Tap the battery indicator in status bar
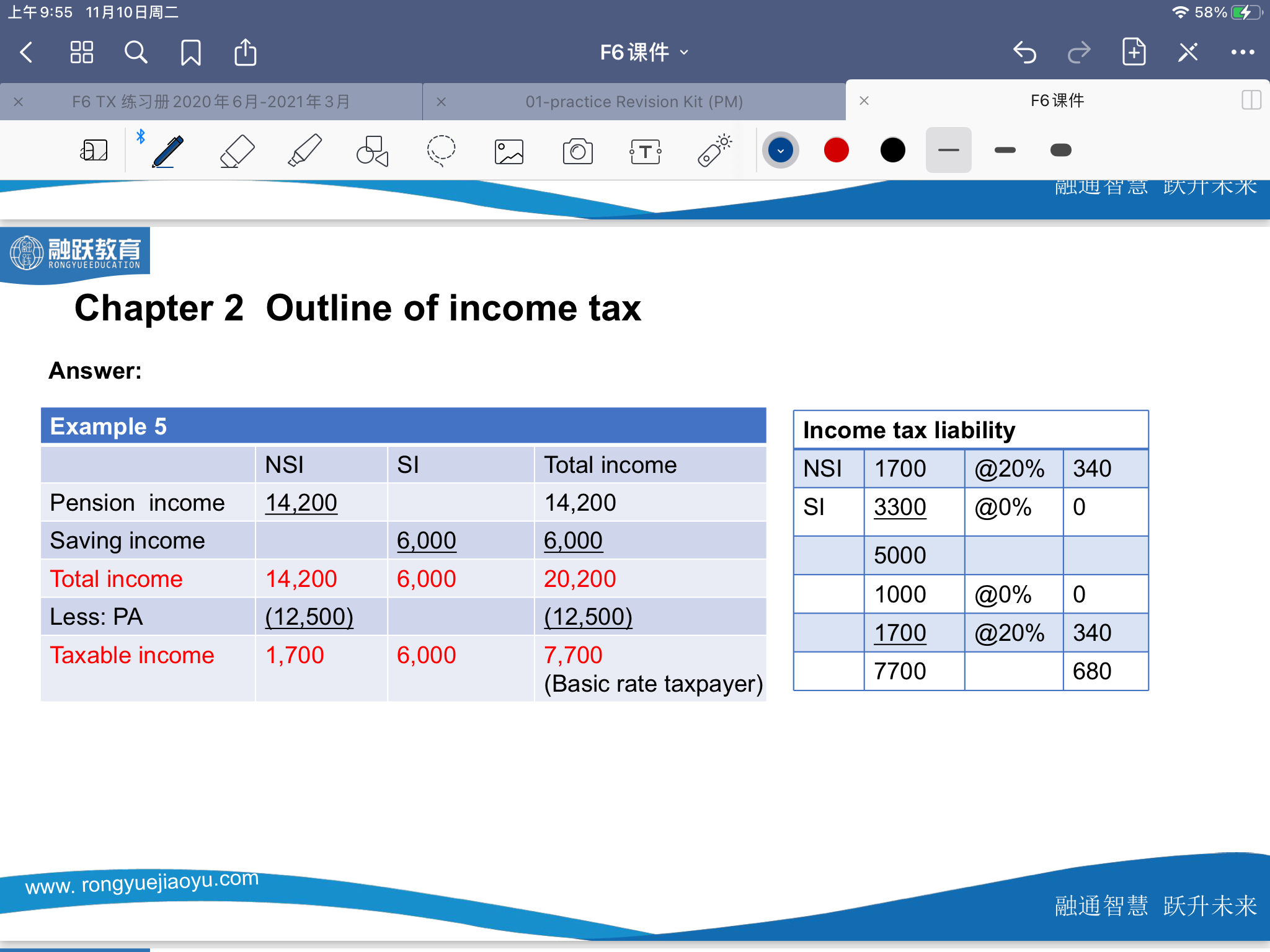The image size is (1270, 952). (x=1247, y=12)
